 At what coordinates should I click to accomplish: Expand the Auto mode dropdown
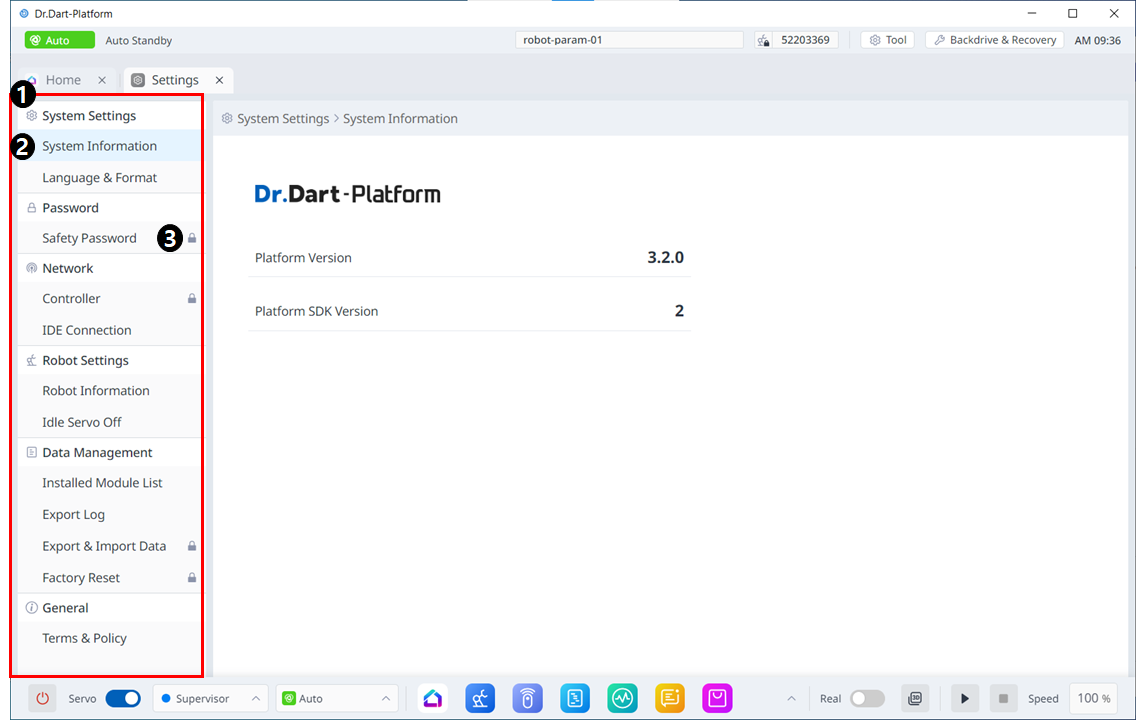[336, 698]
